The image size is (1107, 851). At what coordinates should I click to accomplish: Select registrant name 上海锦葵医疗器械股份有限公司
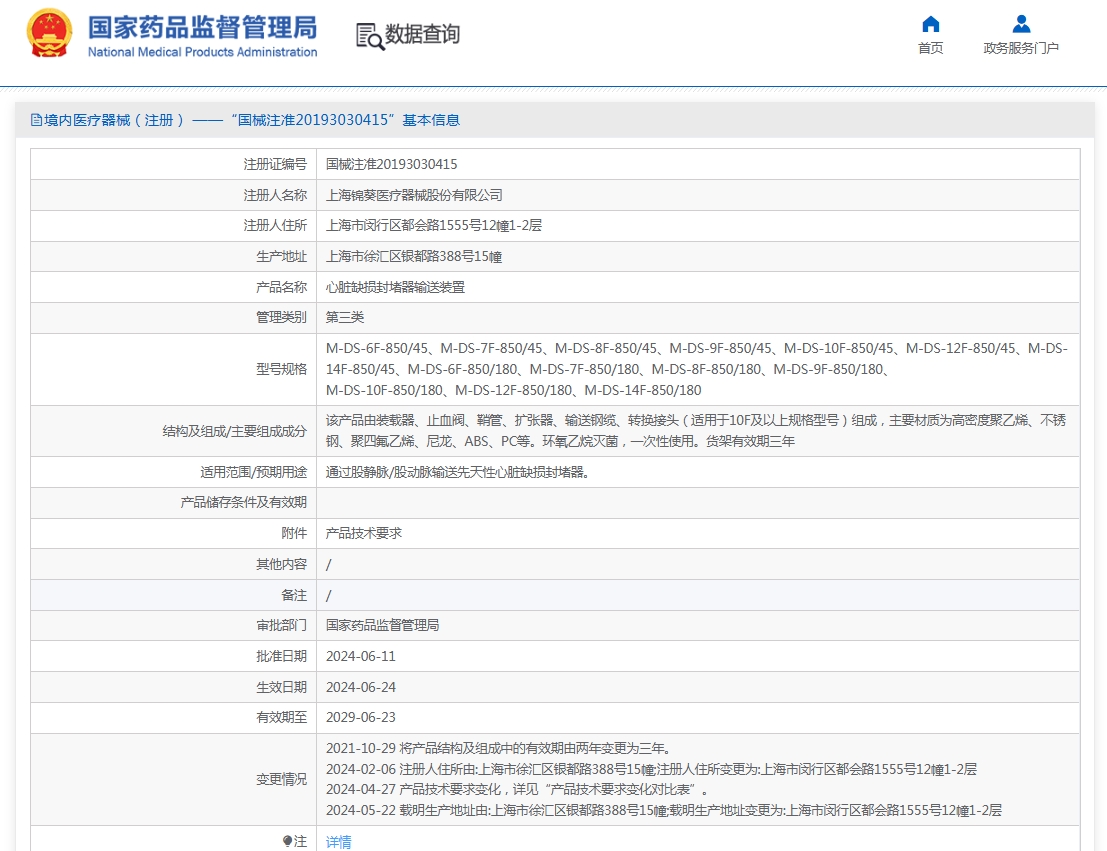tap(414, 195)
